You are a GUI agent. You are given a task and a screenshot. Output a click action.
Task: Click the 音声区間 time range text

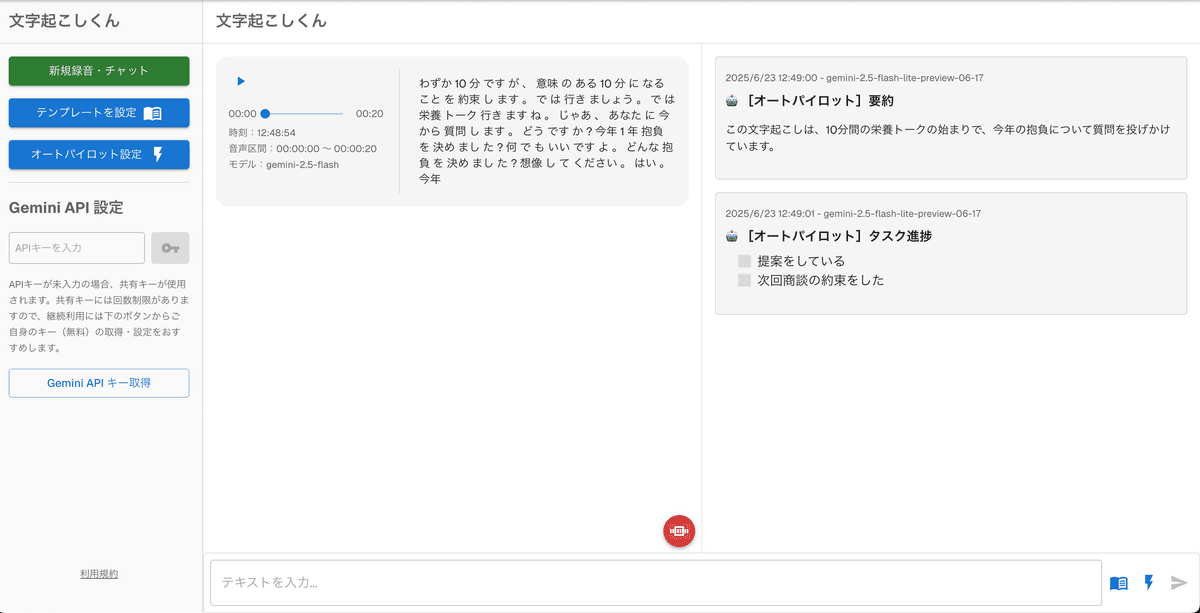click(302, 148)
